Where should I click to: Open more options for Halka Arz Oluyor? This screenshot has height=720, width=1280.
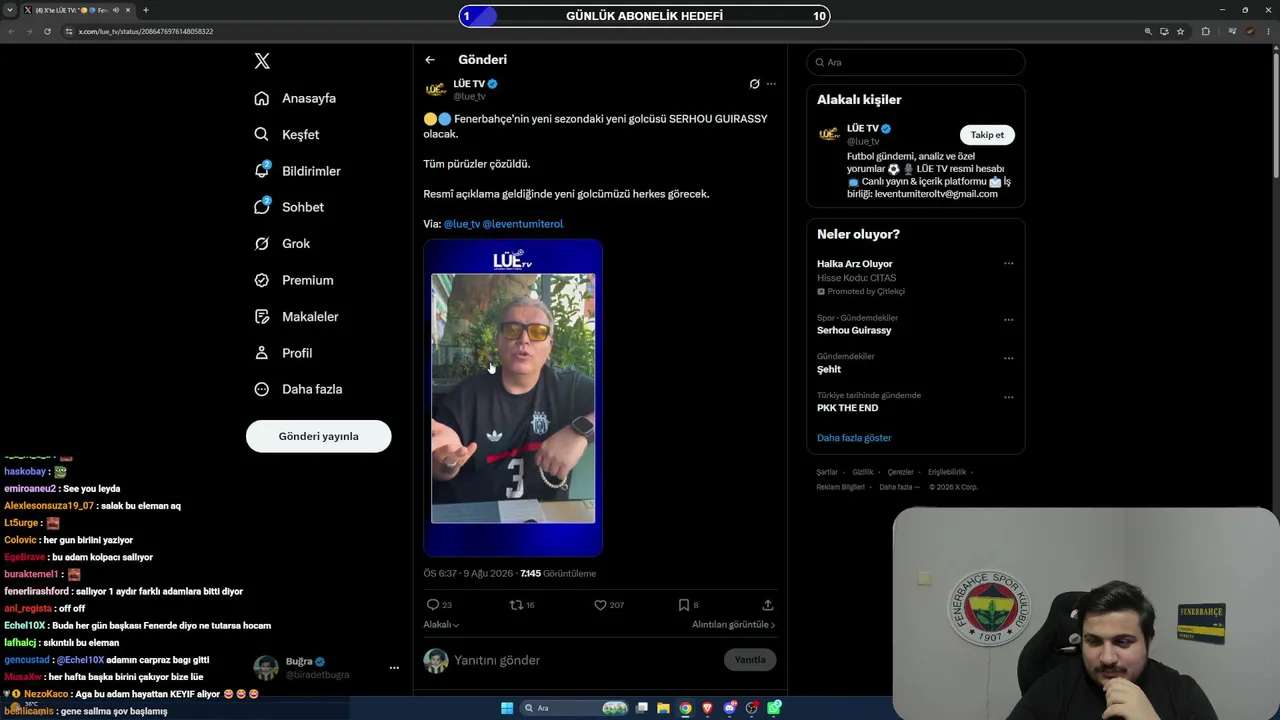tap(1008, 264)
